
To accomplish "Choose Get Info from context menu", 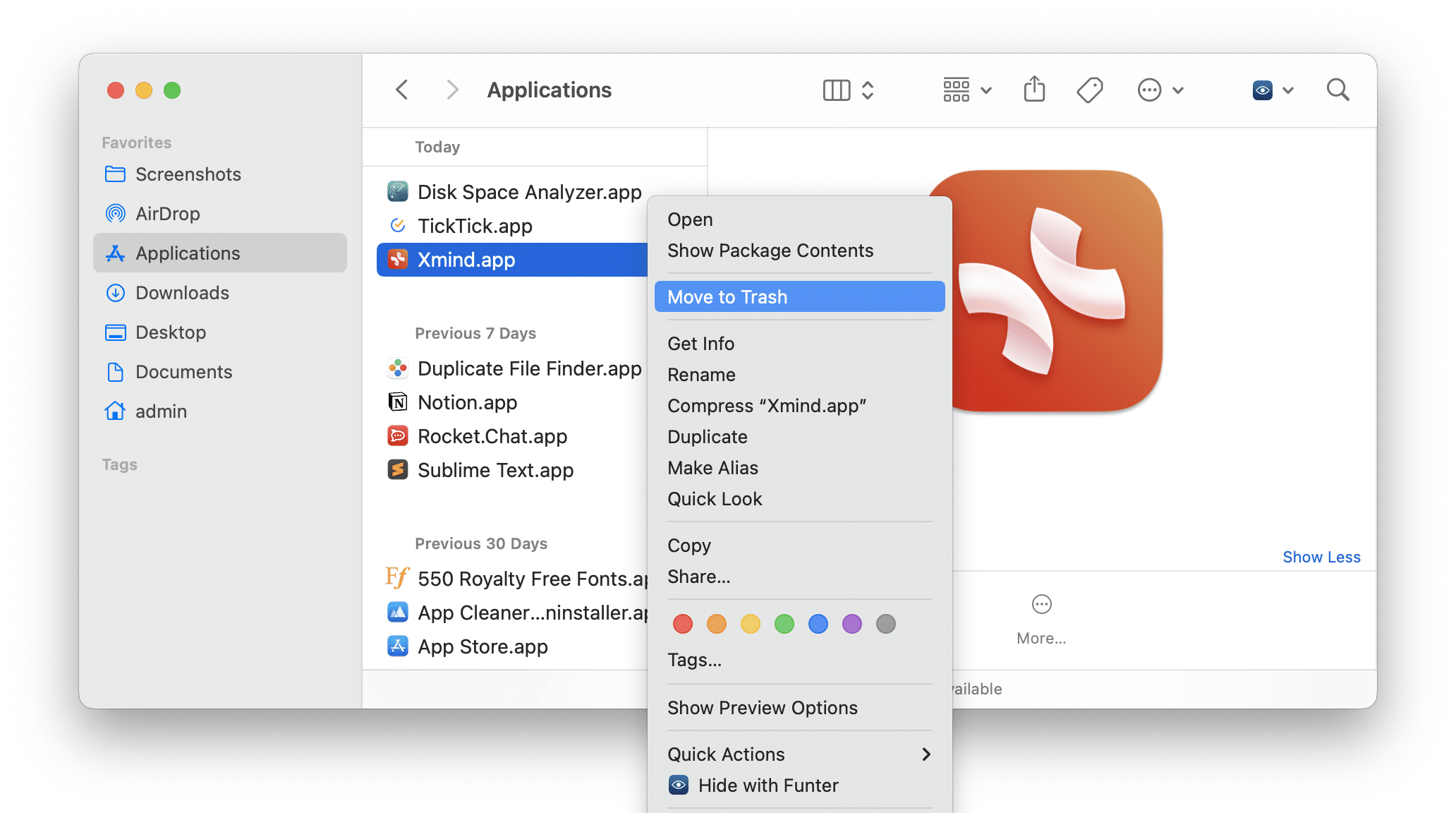I will 799,344.
